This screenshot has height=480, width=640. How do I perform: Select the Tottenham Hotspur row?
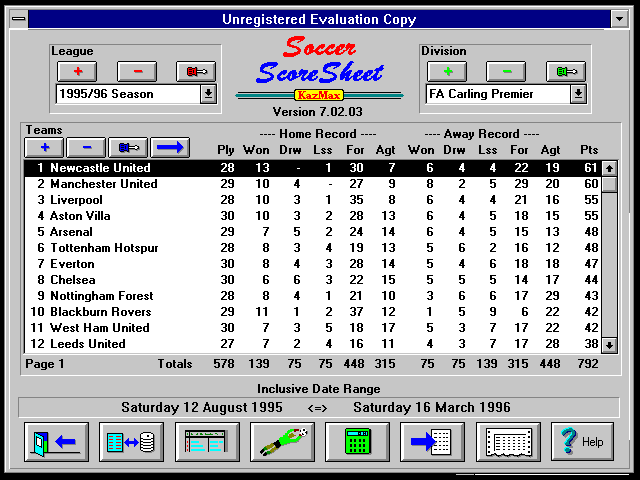tap(103, 248)
